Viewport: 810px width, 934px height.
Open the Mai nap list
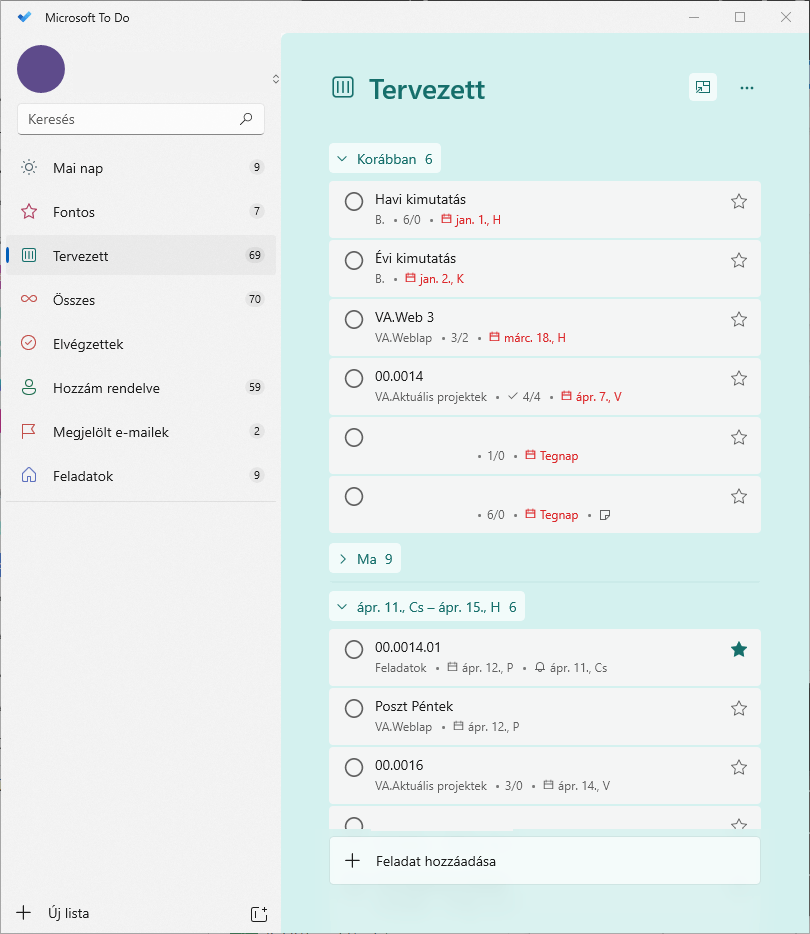78,168
